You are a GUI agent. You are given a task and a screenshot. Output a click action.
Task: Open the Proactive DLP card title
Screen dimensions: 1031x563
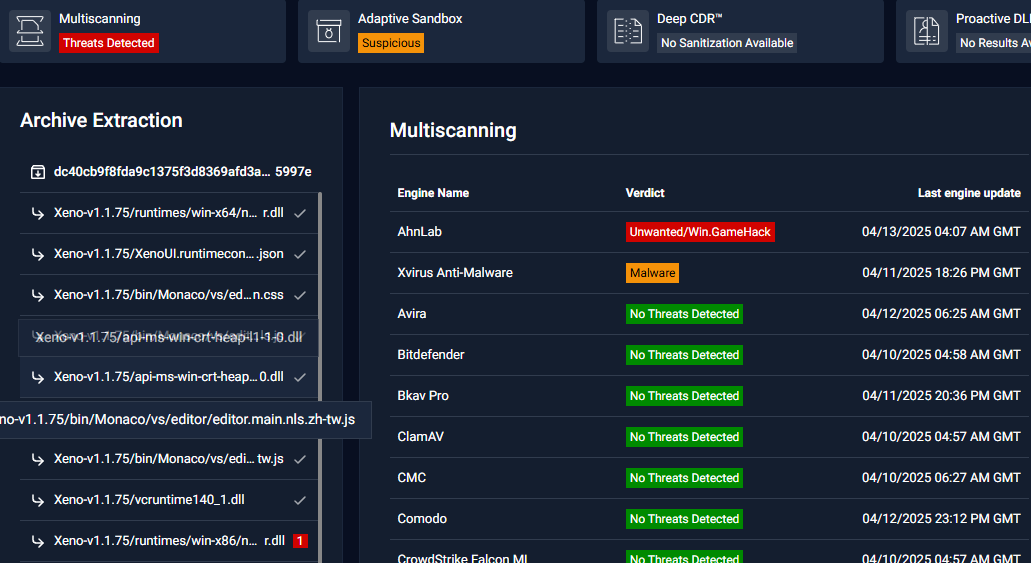click(x=993, y=18)
